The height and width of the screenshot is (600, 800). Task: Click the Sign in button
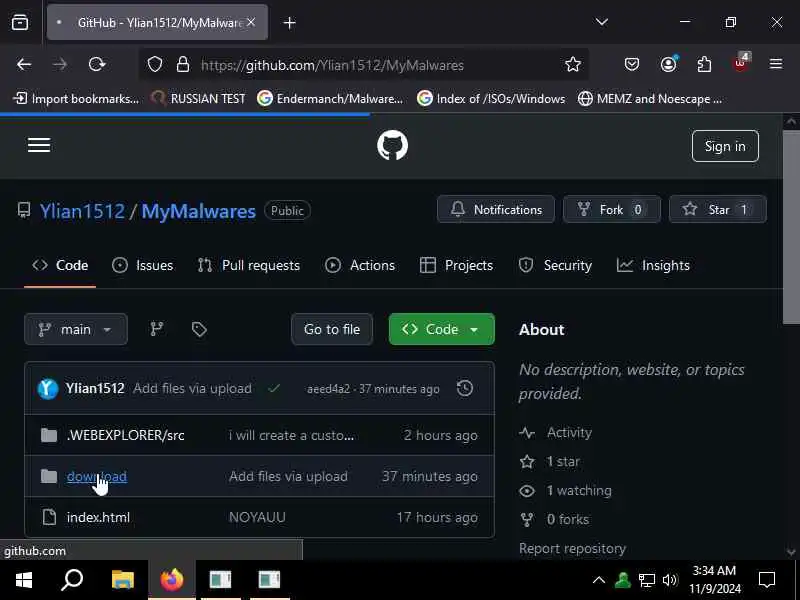pyautogui.click(x=725, y=146)
